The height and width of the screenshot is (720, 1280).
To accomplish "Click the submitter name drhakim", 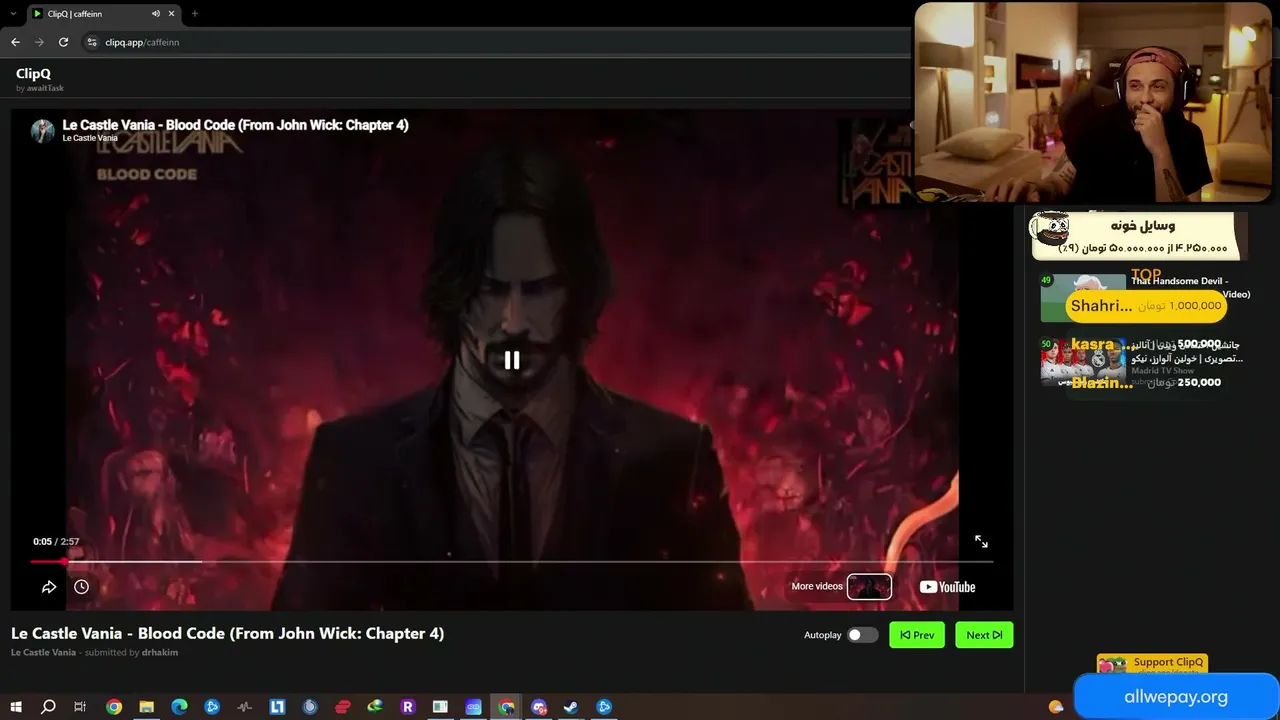I will click(x=160, y=653).
